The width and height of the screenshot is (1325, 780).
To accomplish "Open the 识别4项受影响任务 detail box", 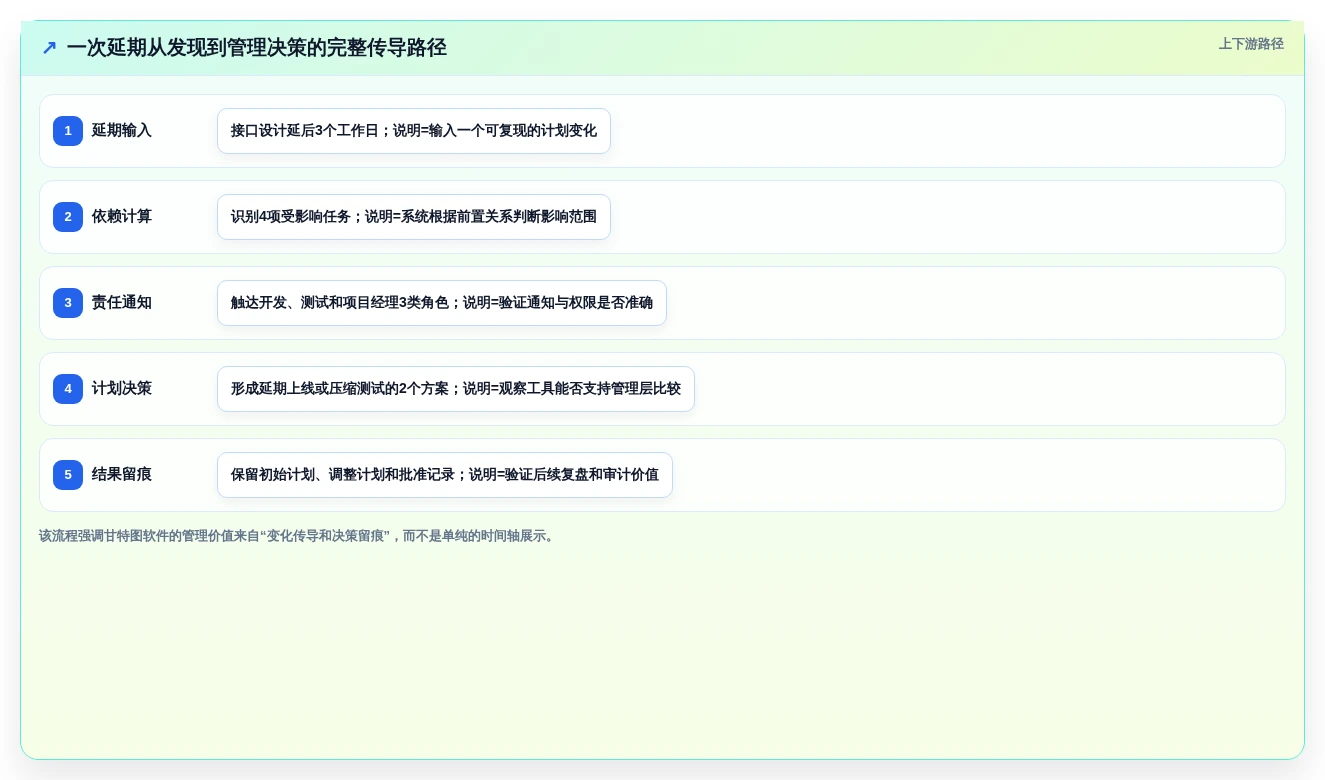I will point(414,217).
